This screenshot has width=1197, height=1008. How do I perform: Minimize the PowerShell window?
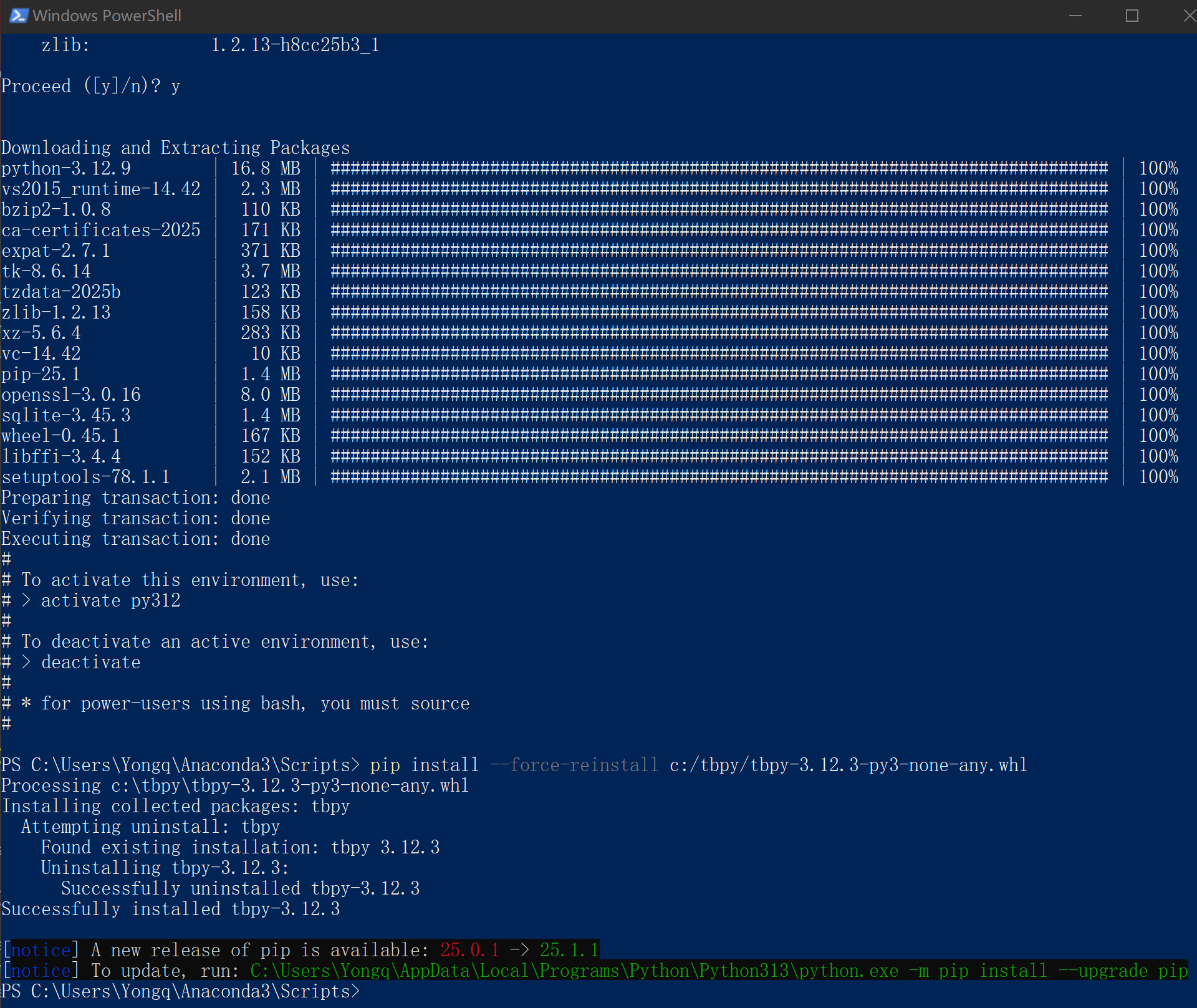point(1075,16)
